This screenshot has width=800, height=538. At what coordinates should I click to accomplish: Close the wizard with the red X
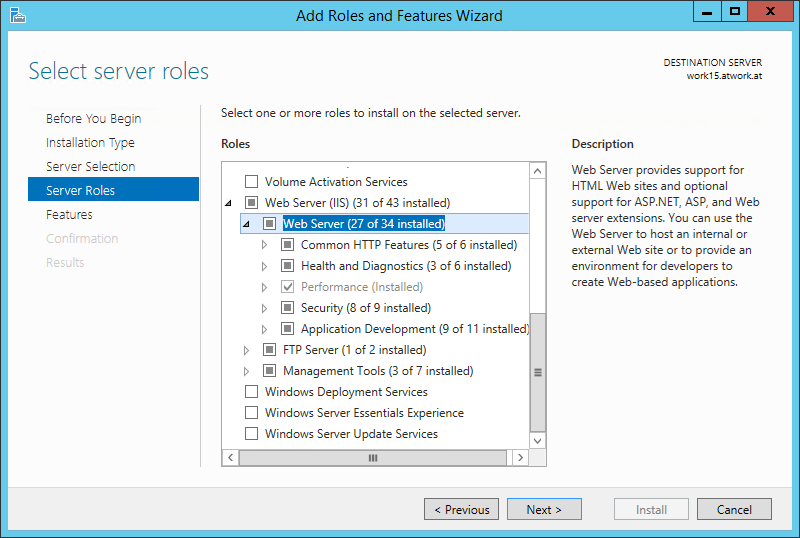pos(772,12)
